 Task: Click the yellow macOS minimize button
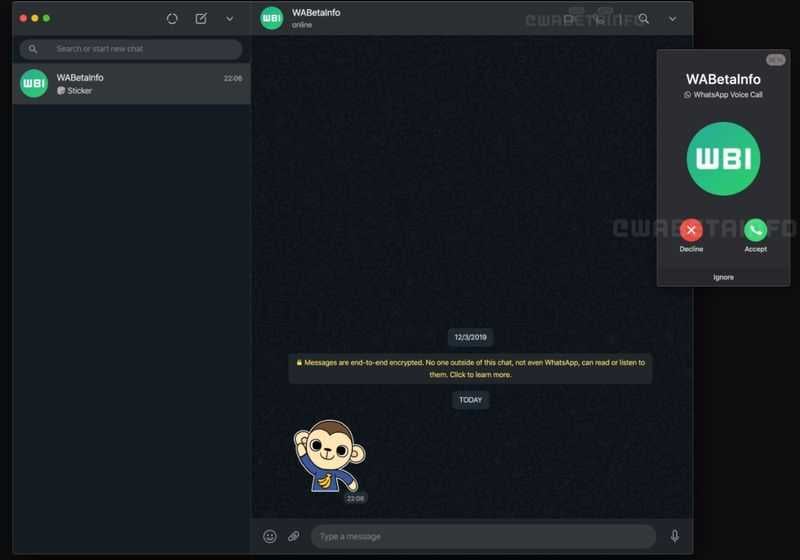pos(35,18)
